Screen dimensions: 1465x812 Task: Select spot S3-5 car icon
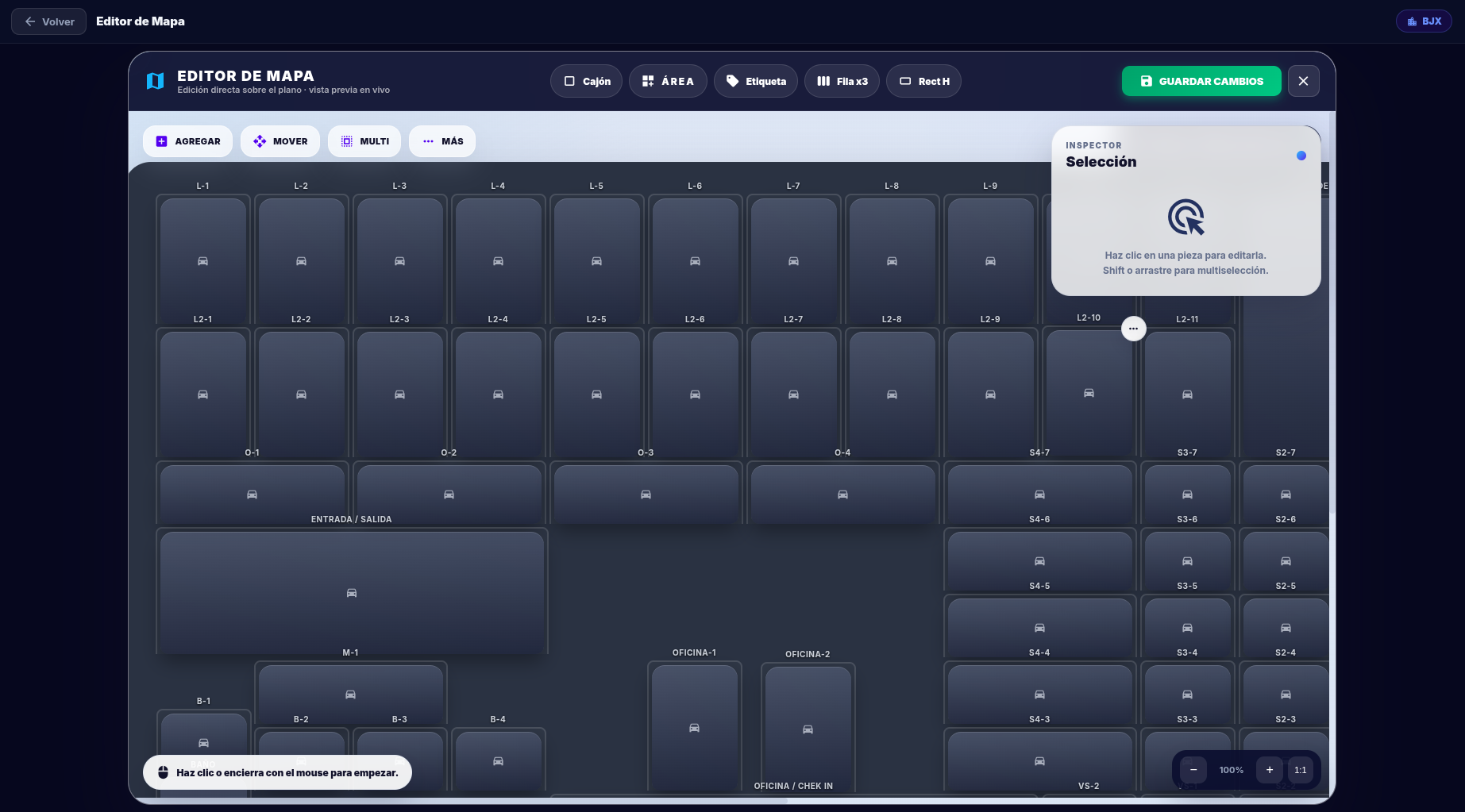coord(1187,628)
